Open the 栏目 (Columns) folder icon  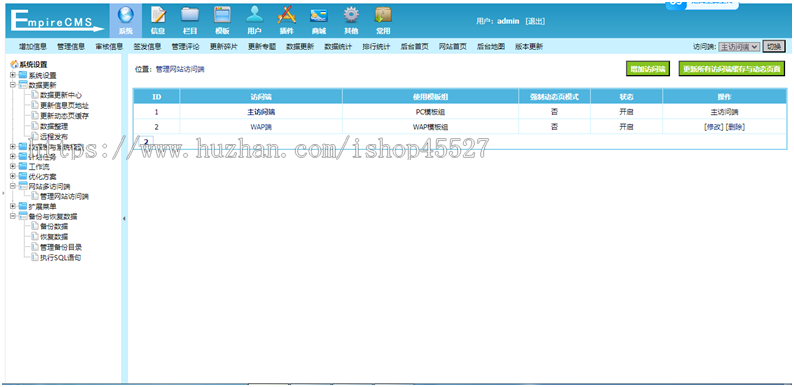point(190,16)
